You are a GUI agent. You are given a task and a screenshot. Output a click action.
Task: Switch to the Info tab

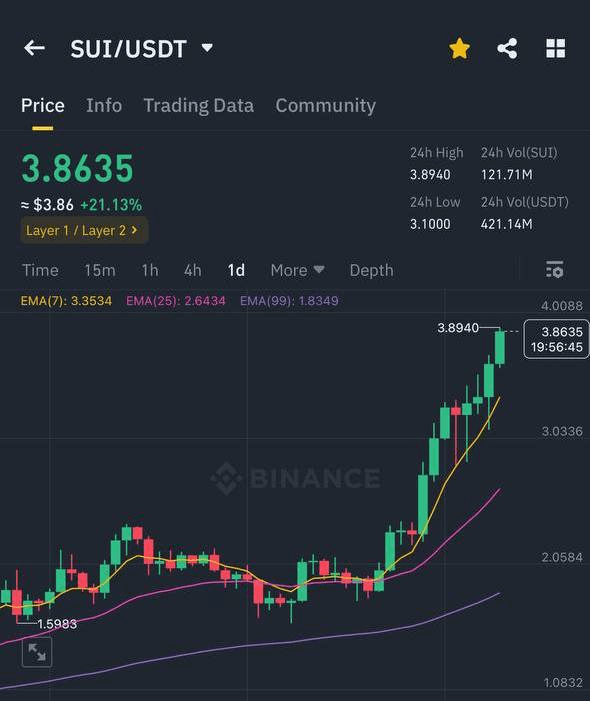pos(104,106)
